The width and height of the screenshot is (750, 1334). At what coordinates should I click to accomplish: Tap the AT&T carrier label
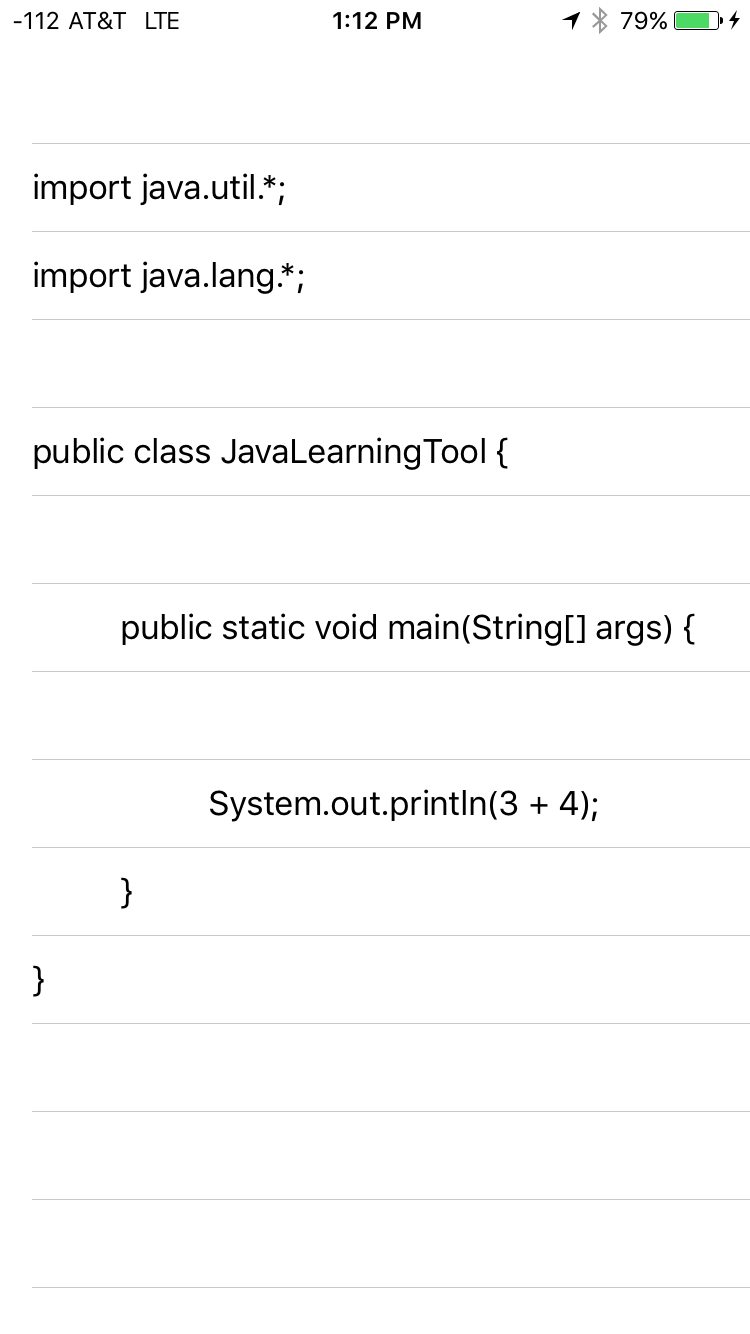(x=97, y=21)
